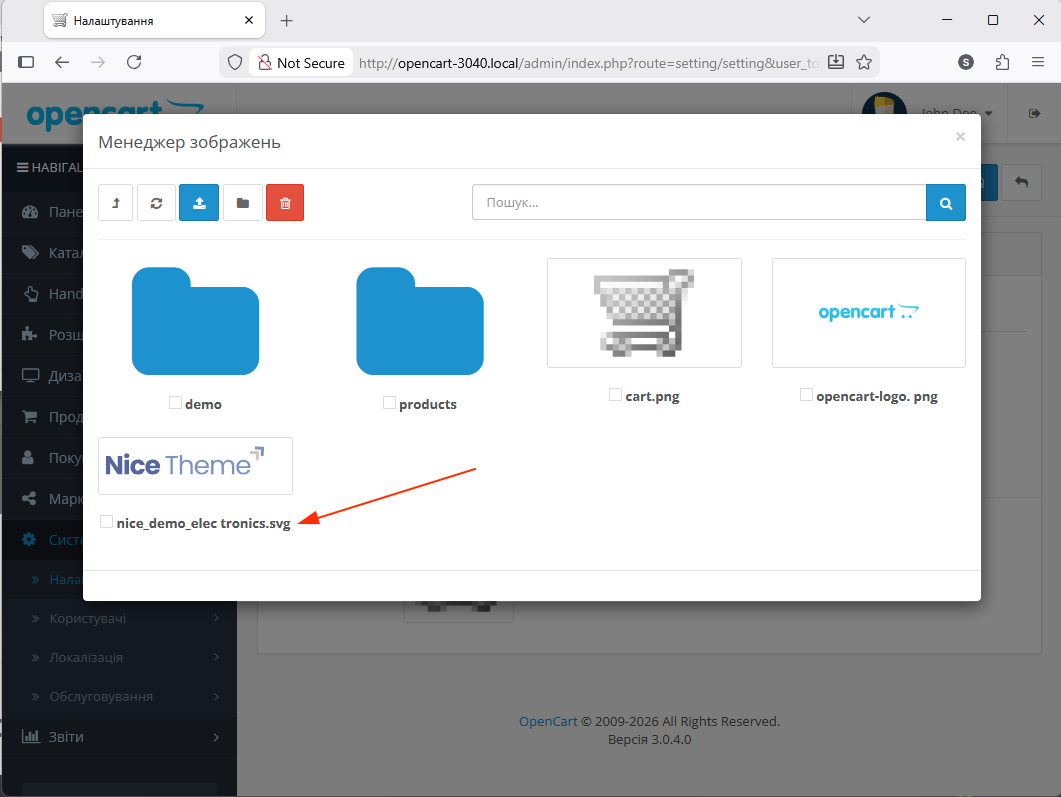Screen dimensions: 1061x797
Task: Focus the Пошук search field
Action: click(x=699, y=202)
